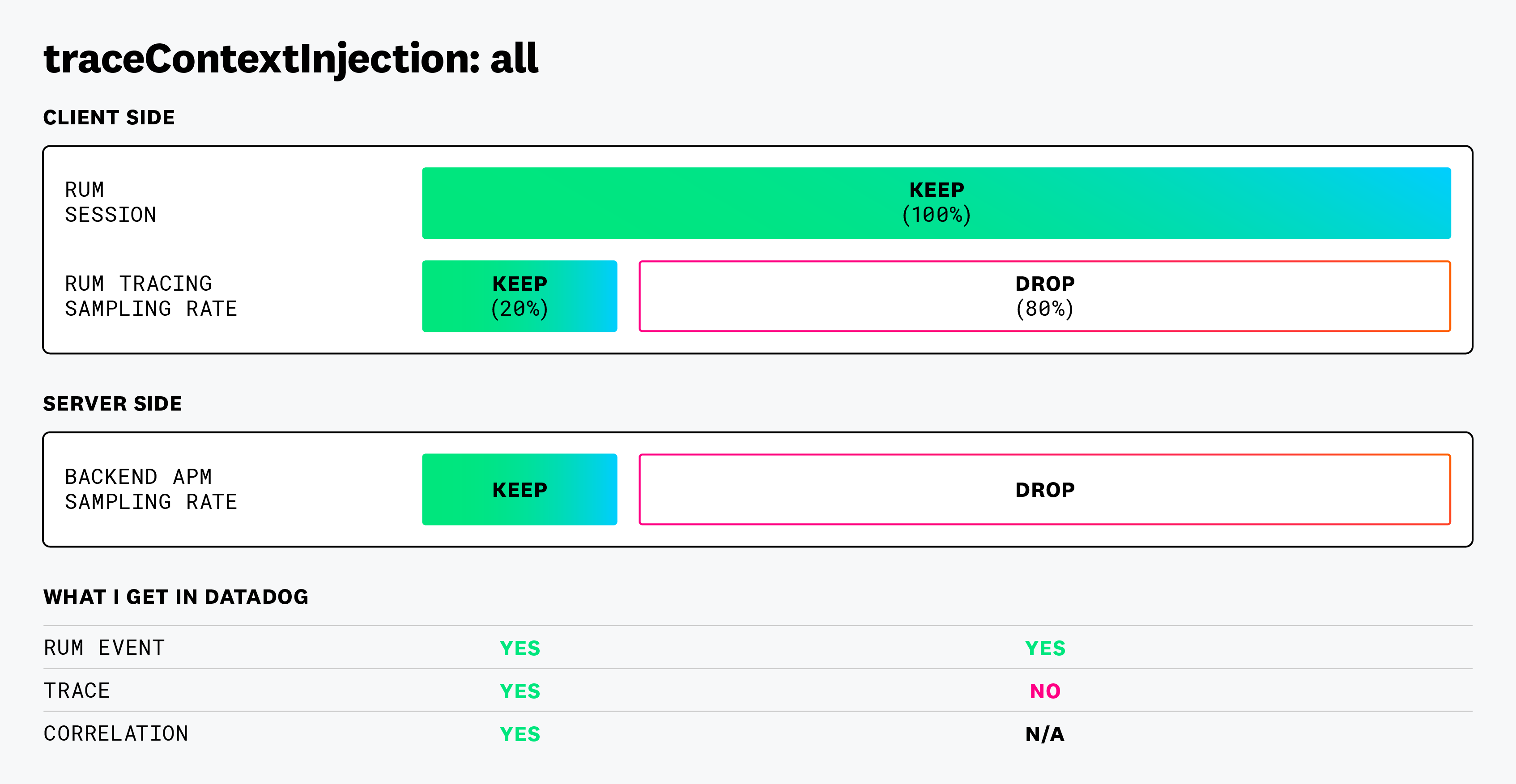Select the RUM EVENT row label
The height and width of the screenshot is (784, 1516).
pyautogui.click(x=104, y=648)
